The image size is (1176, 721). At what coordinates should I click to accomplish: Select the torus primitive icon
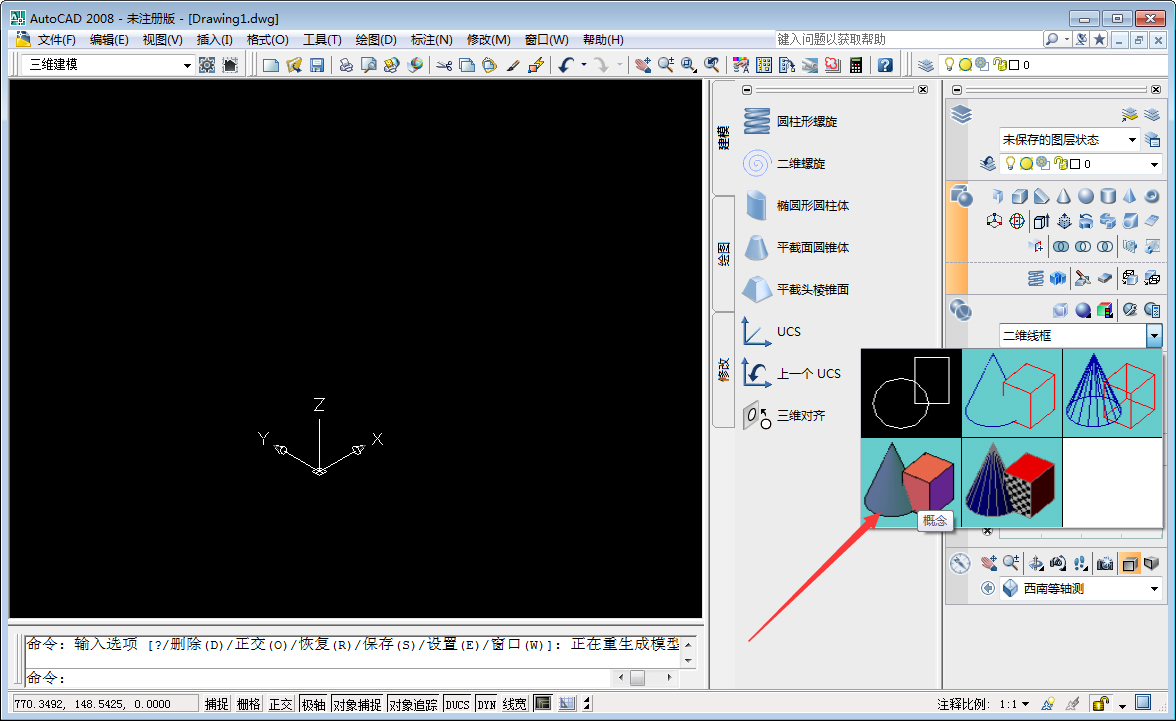(x=1153, y=196)
